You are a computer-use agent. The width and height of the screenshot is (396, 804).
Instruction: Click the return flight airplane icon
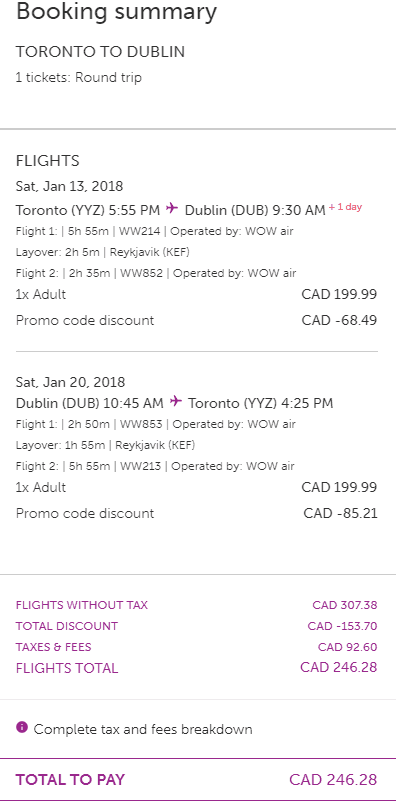pos(176,401)
